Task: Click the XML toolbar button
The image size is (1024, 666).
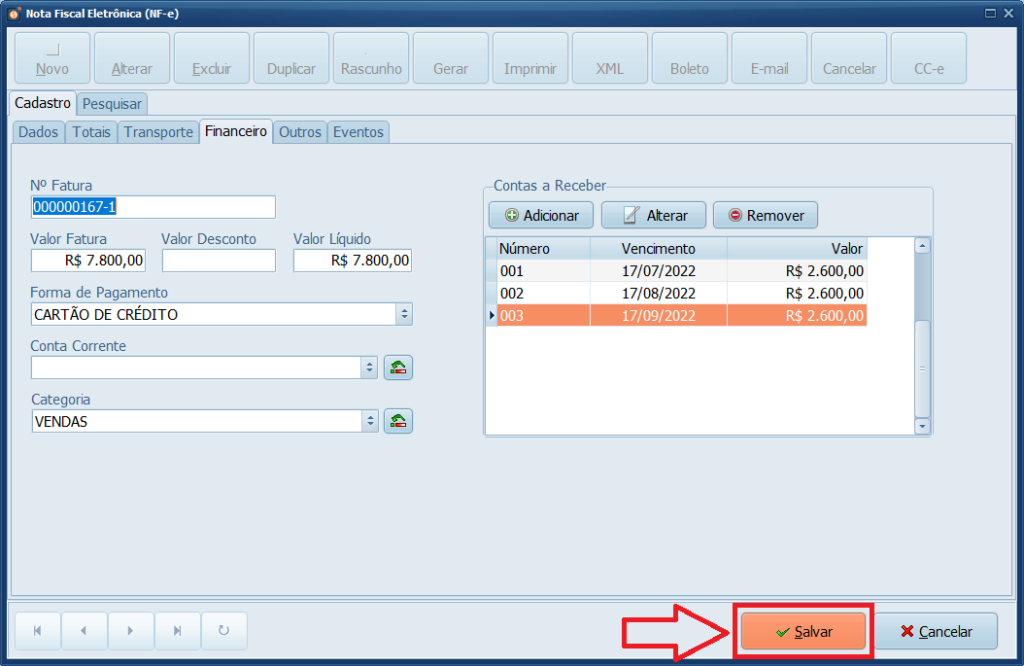Action: tap(610, 58)
